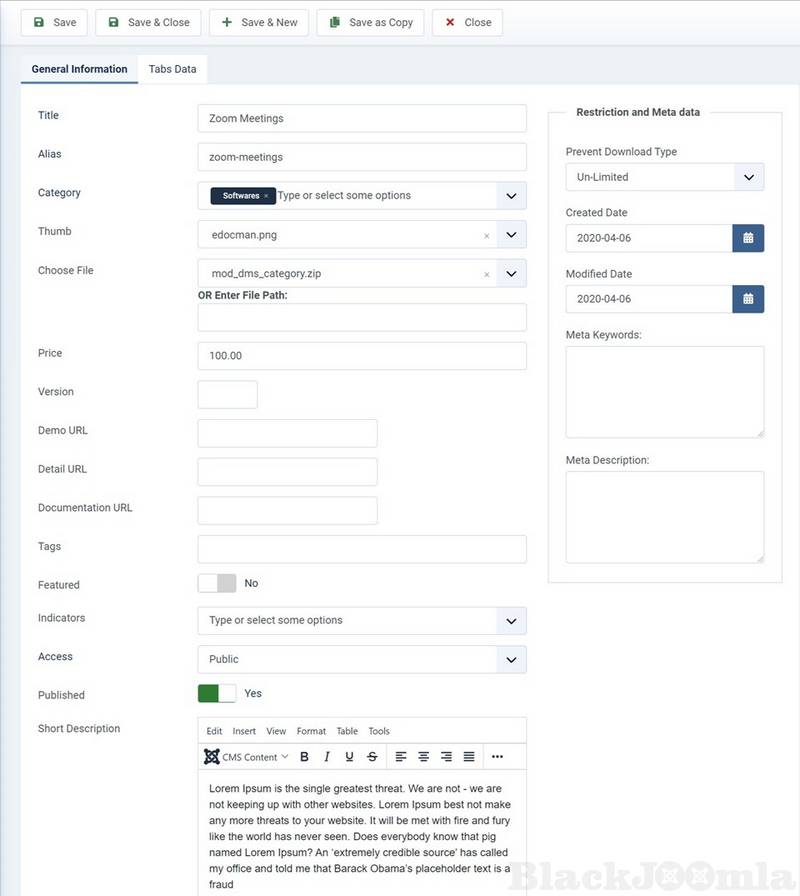Turn off the Published toggle
Screen dimensions: 800x896
(x=217, y=693)
